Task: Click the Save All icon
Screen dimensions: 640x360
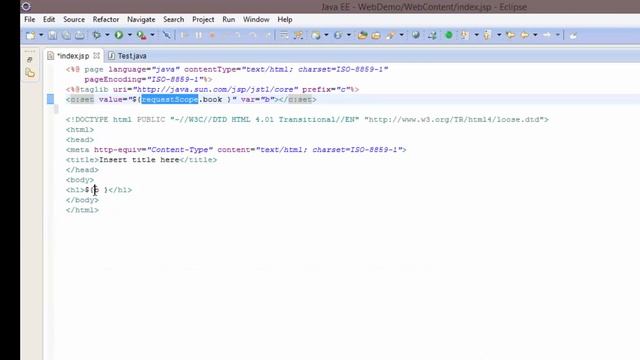Action: (x=66, y=36)
